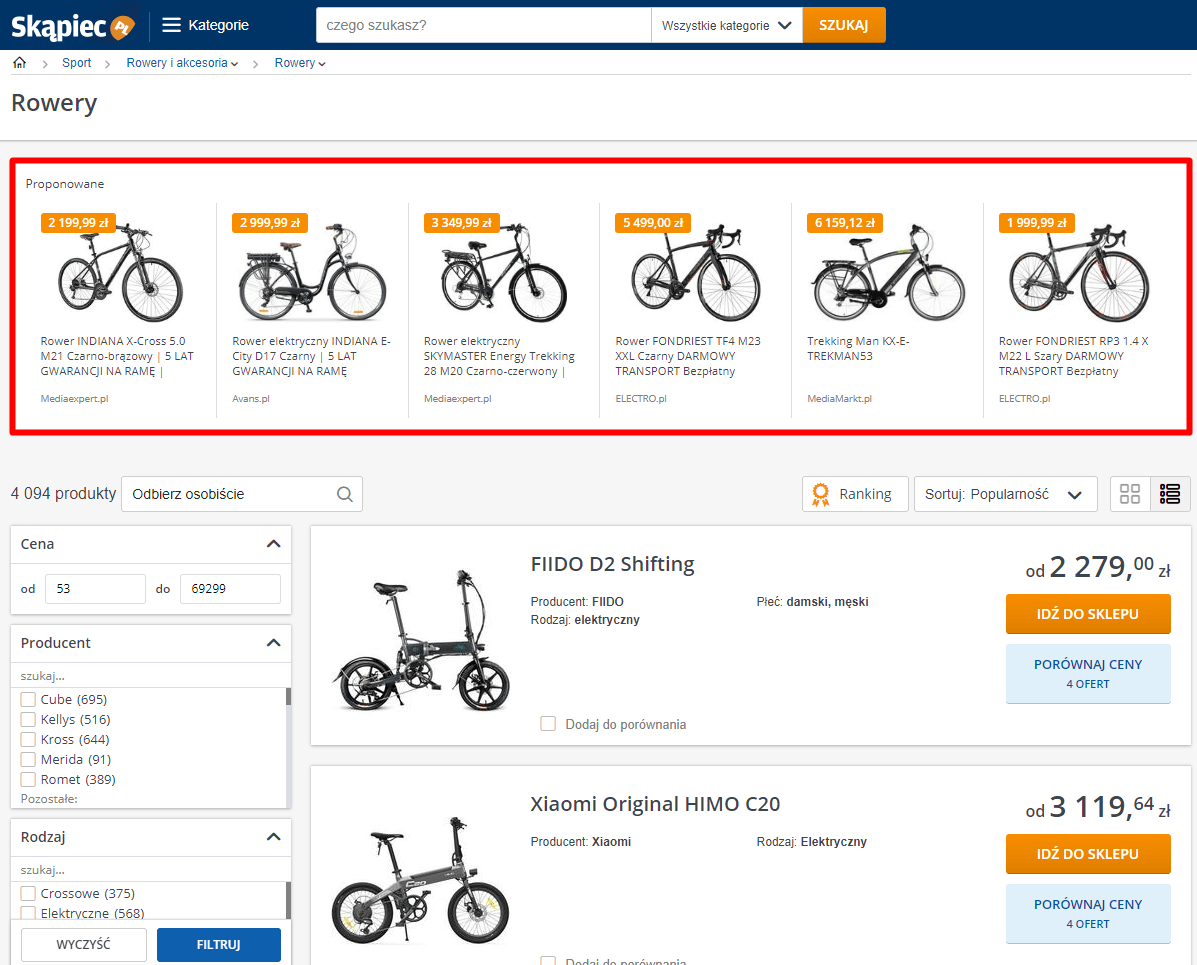This screenshot has height=965, width=1197.
Task: Click the WYCZYŚĆ clear filters button
Action: tap(84, 944)
